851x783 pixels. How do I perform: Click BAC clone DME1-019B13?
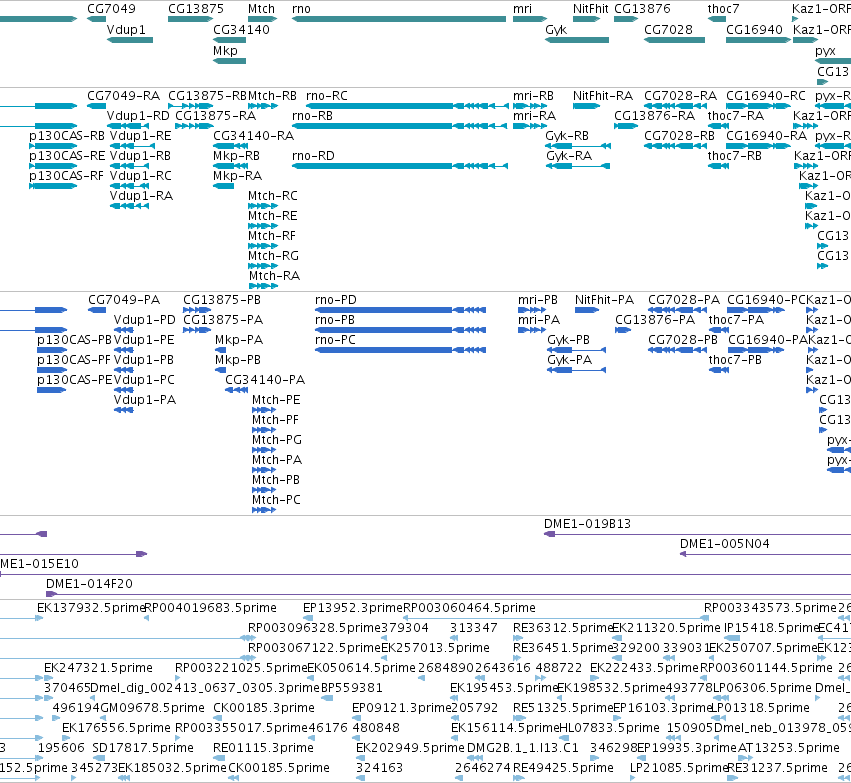point(697,534)
